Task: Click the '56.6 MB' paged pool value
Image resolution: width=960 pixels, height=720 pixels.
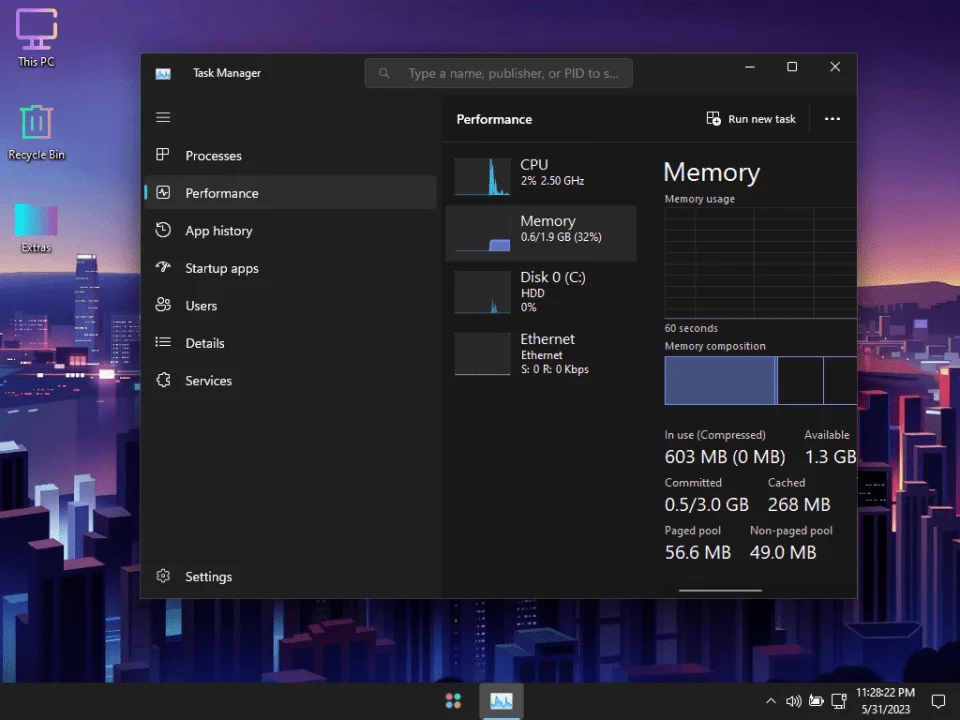Action: pyautogui.click(x=697, y=552)
